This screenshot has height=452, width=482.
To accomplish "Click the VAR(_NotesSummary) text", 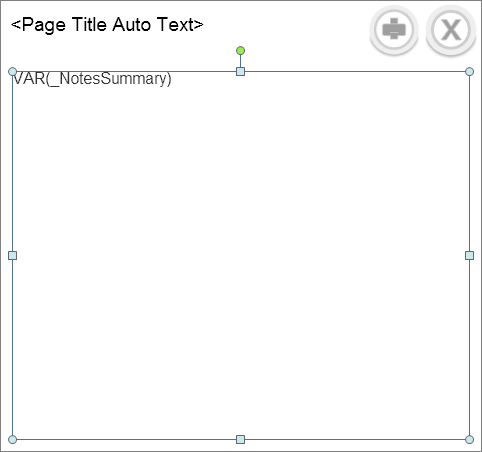I will tap(92, 79).
